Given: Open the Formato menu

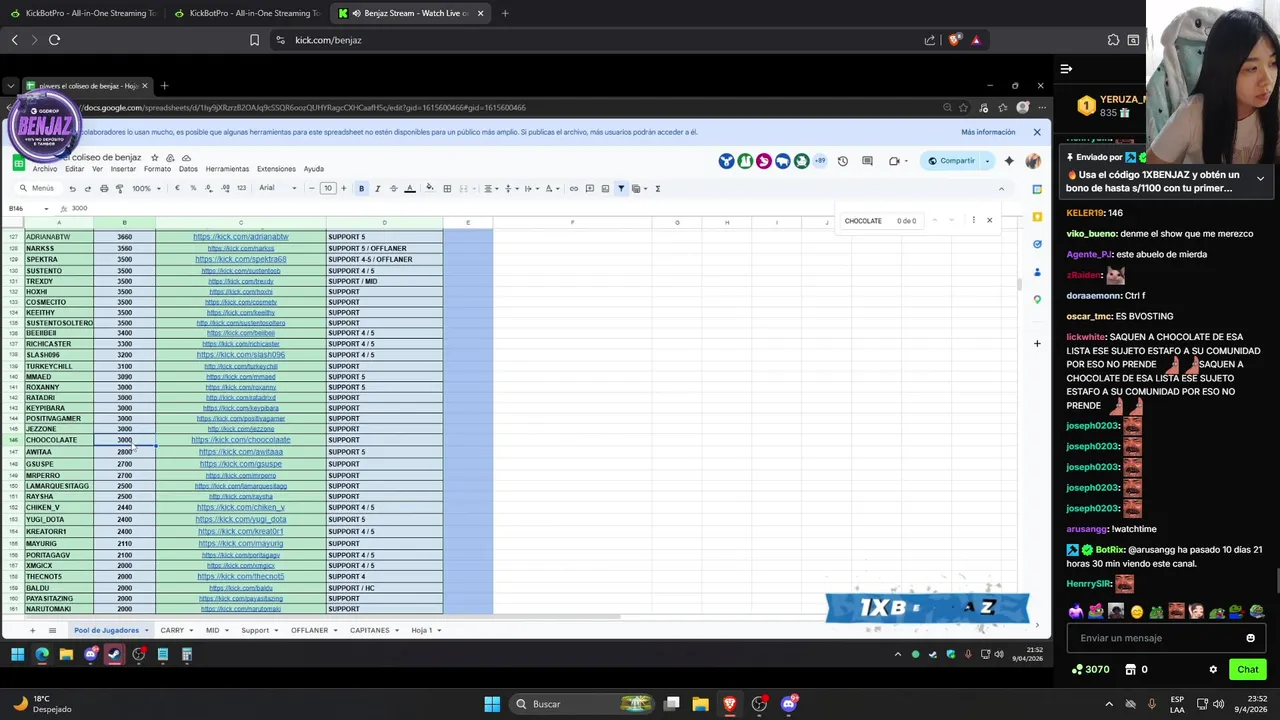Looking at the screenshot, I should pos(157,169).
